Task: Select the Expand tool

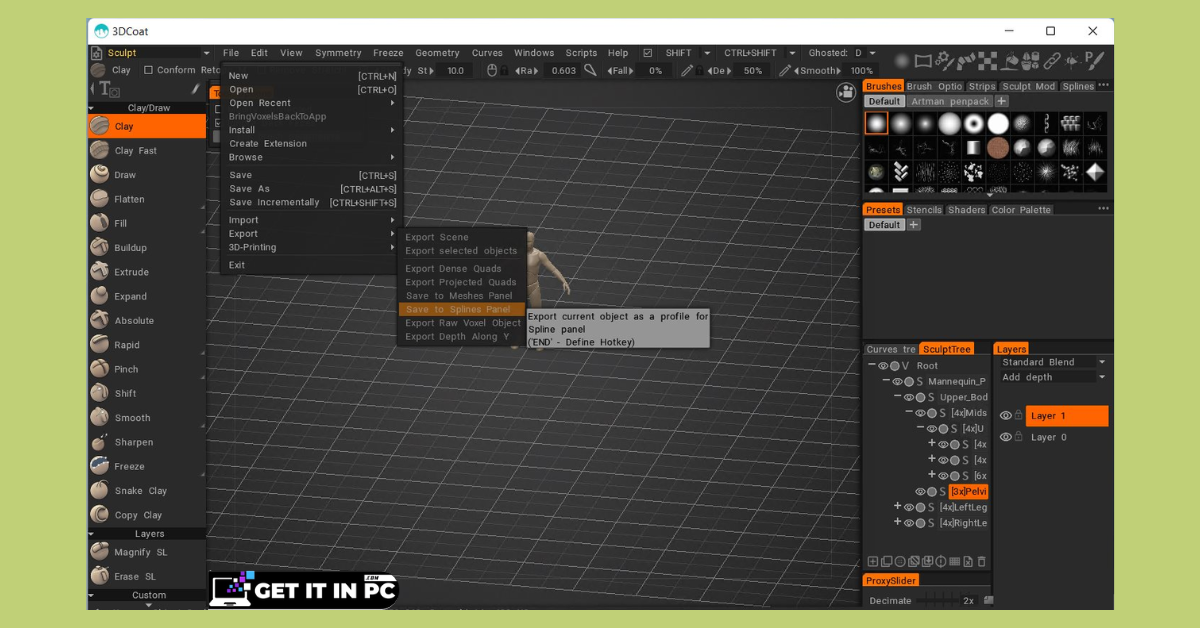Action: point(147,296)
